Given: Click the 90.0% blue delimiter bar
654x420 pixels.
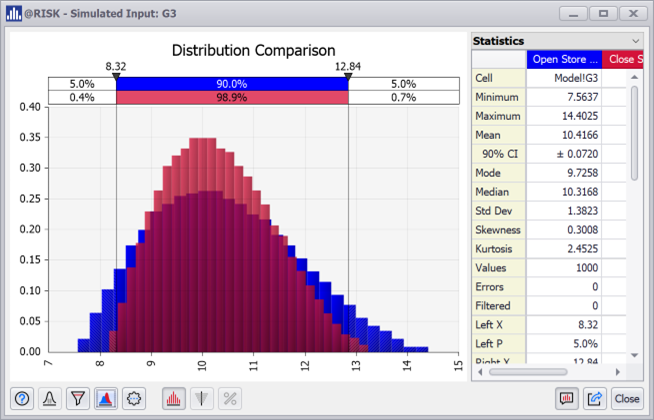Looking at the screenshot, I should click(232, 84).
